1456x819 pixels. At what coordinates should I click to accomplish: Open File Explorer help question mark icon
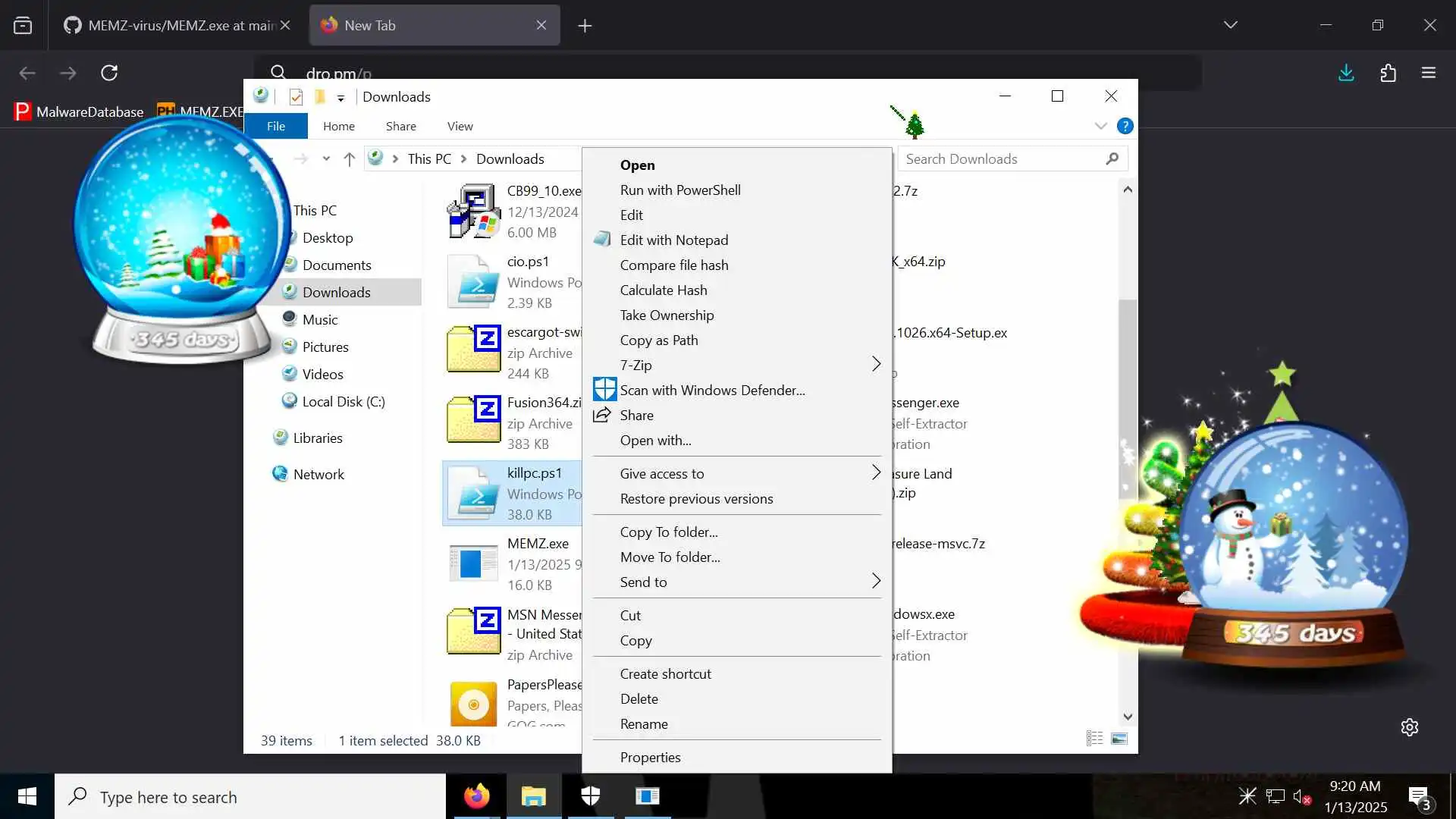(x=1125, y=126)
